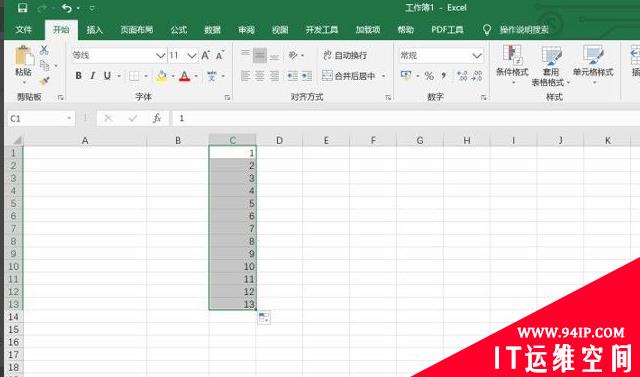Viewport: 640px width, 377px height.
Task: Click the 自动换行 wrap text button
Action: point(345,55)
